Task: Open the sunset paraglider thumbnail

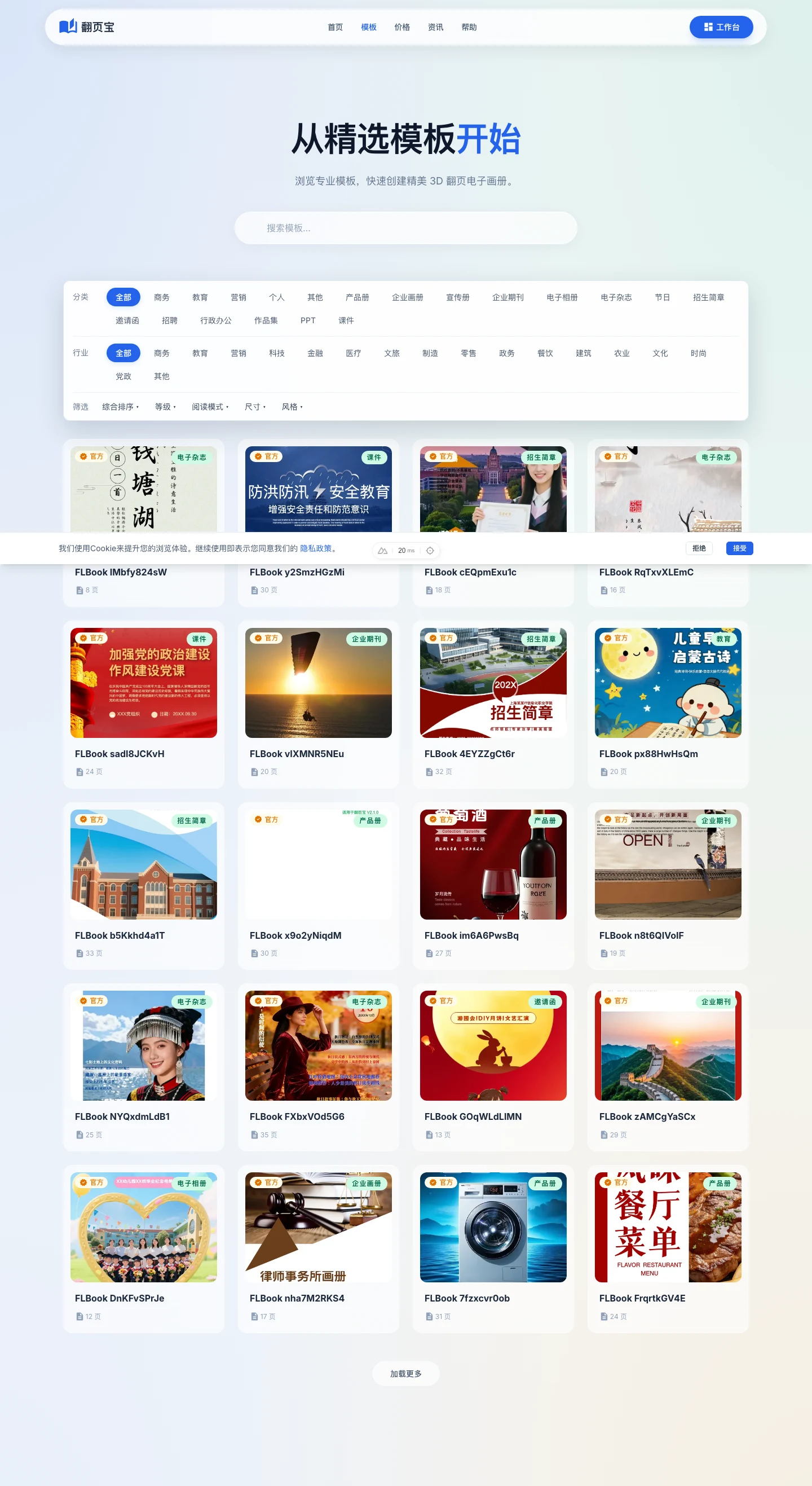Action: click(x=319, y=683)
